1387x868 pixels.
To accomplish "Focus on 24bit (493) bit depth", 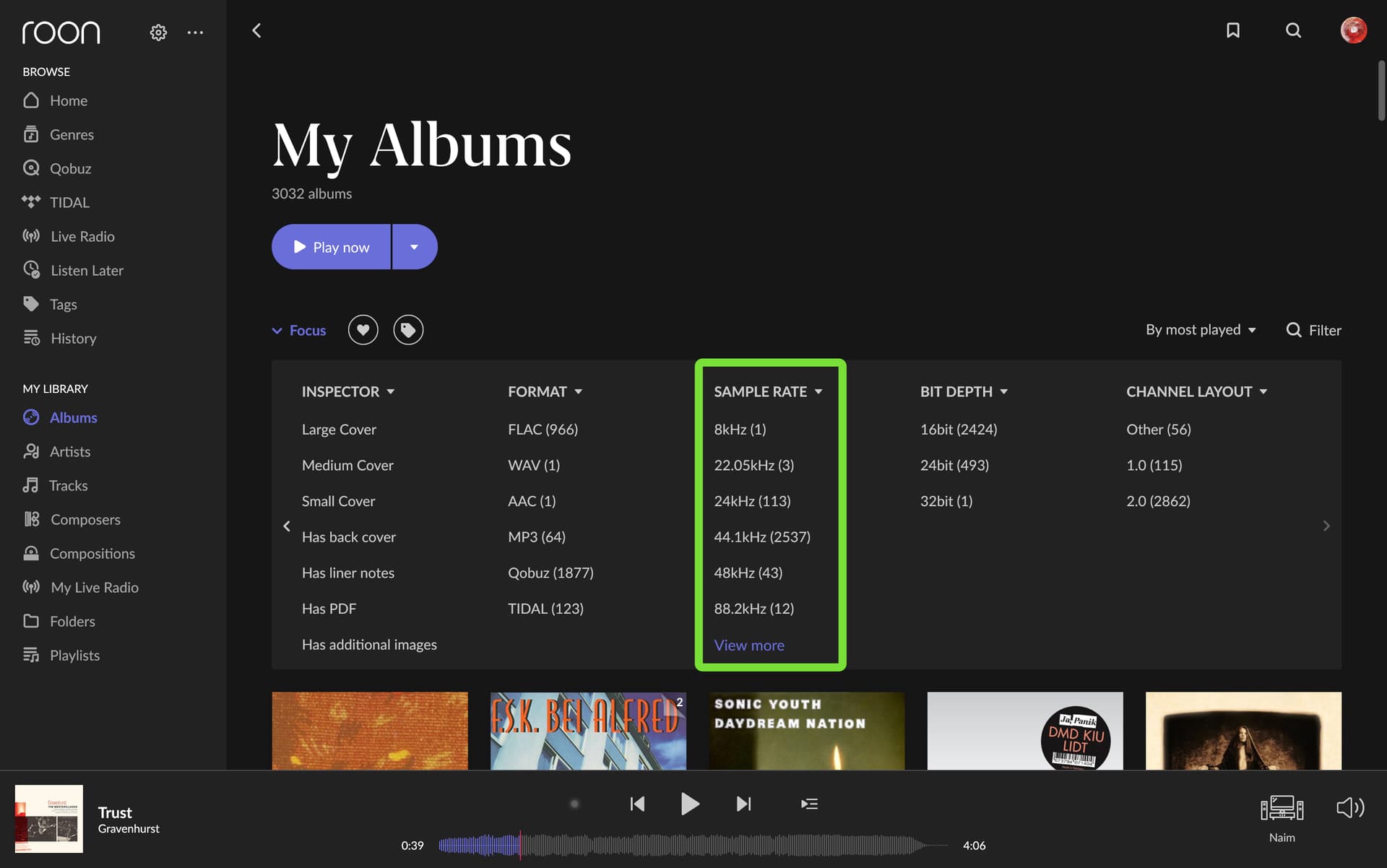I will click(x=954, y=465).
